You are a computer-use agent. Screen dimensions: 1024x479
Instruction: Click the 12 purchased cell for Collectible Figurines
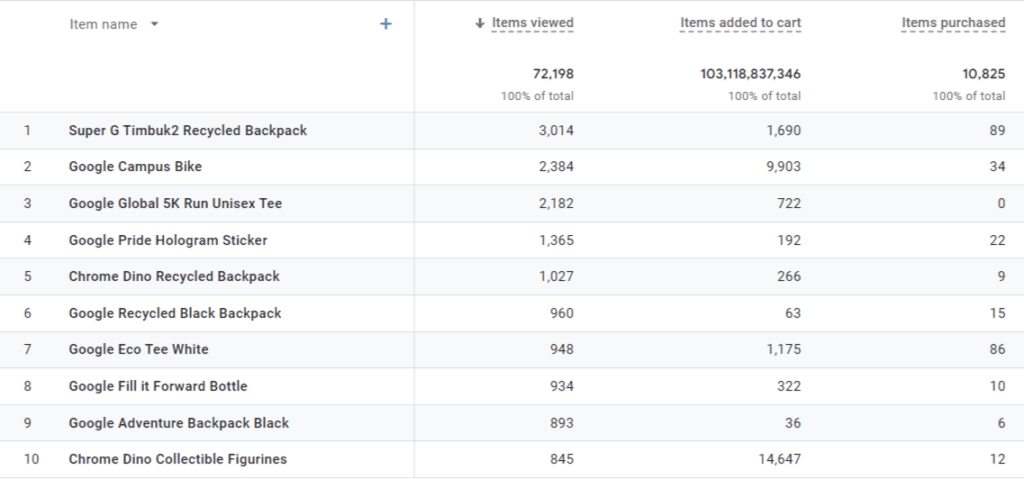coord(997,459)
